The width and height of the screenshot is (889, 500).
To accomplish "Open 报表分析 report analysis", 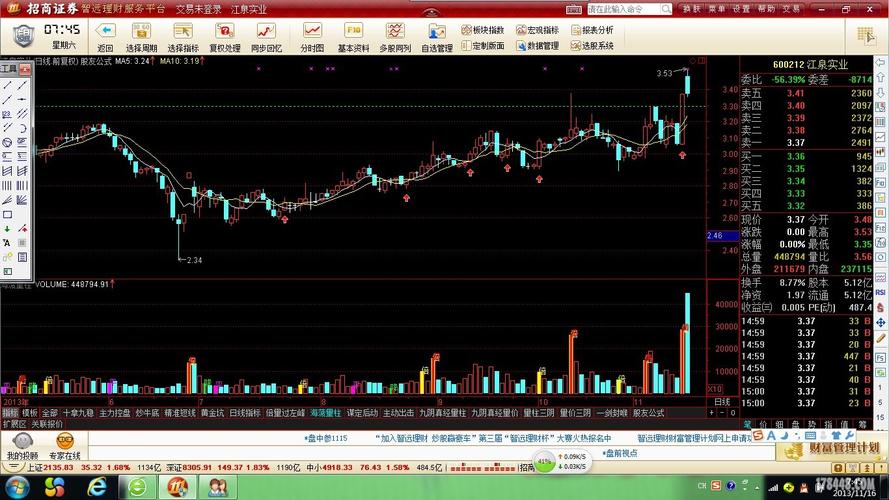I will 592,30.
